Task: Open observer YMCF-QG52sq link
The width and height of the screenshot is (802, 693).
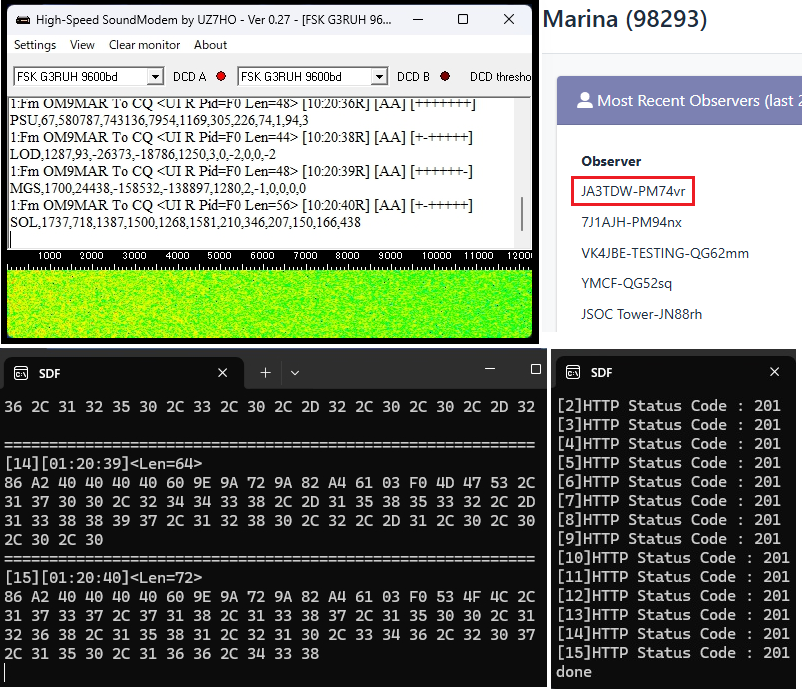Action: (626, 283)
